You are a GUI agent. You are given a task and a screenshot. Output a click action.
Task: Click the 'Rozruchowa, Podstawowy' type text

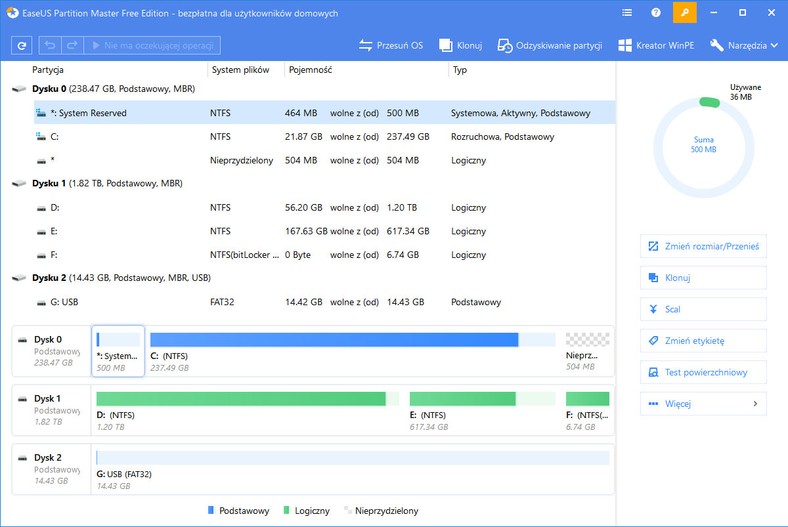pyautogui.click(x=503, y=137)
